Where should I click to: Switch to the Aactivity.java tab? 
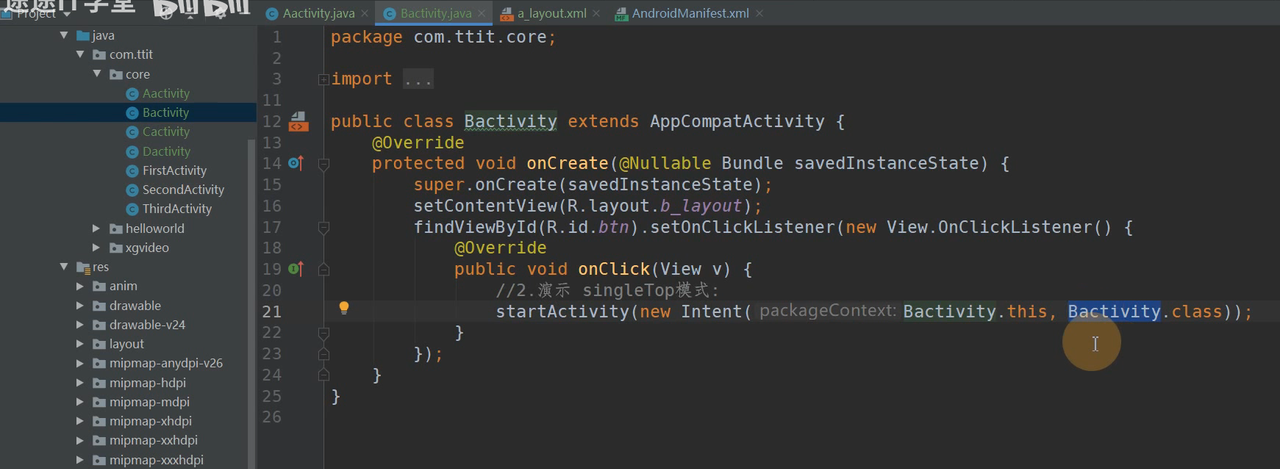(318, 14)
